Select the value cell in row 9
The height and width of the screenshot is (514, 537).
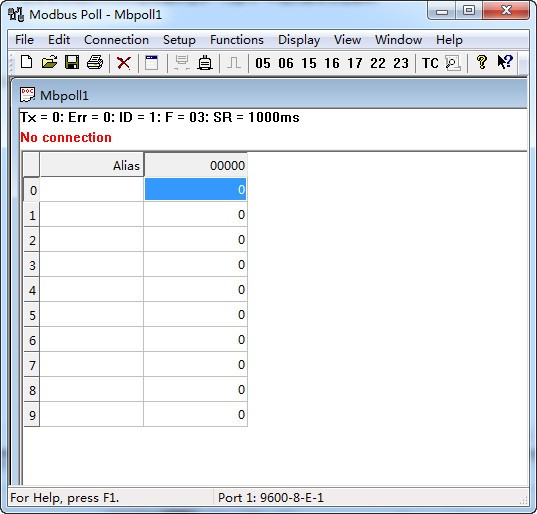(195, 414)
